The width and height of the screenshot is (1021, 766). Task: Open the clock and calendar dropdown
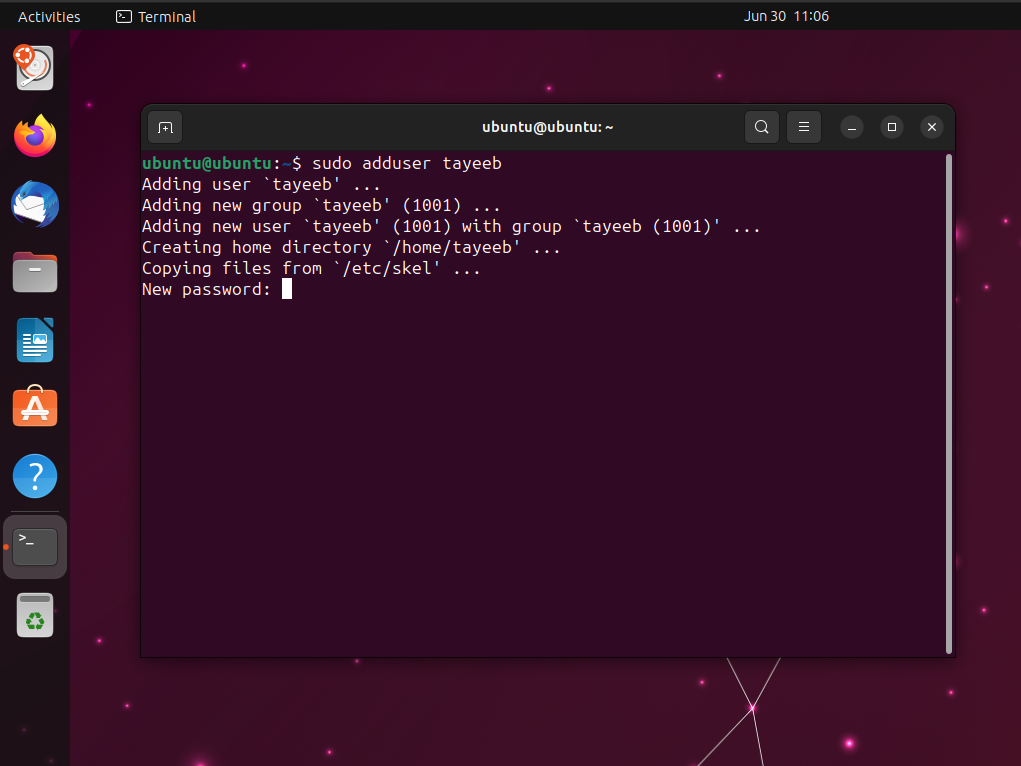pos(787,16)
